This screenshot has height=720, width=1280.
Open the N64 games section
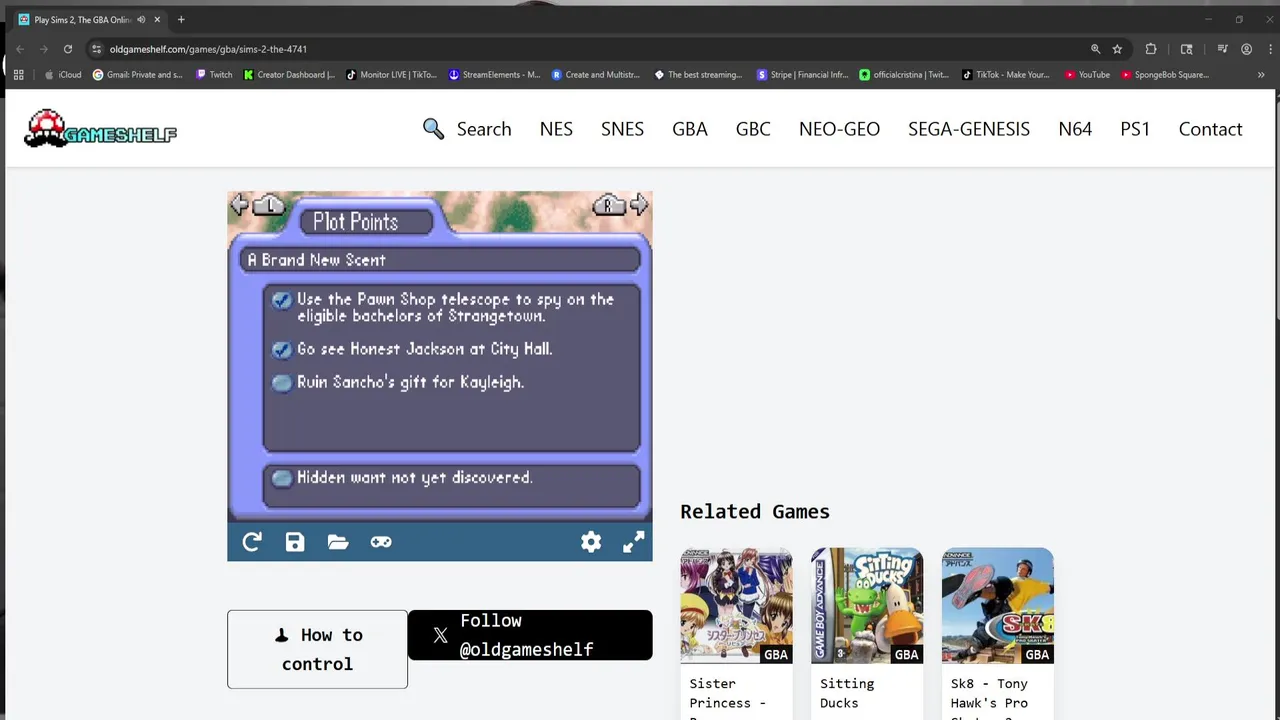1075,129
